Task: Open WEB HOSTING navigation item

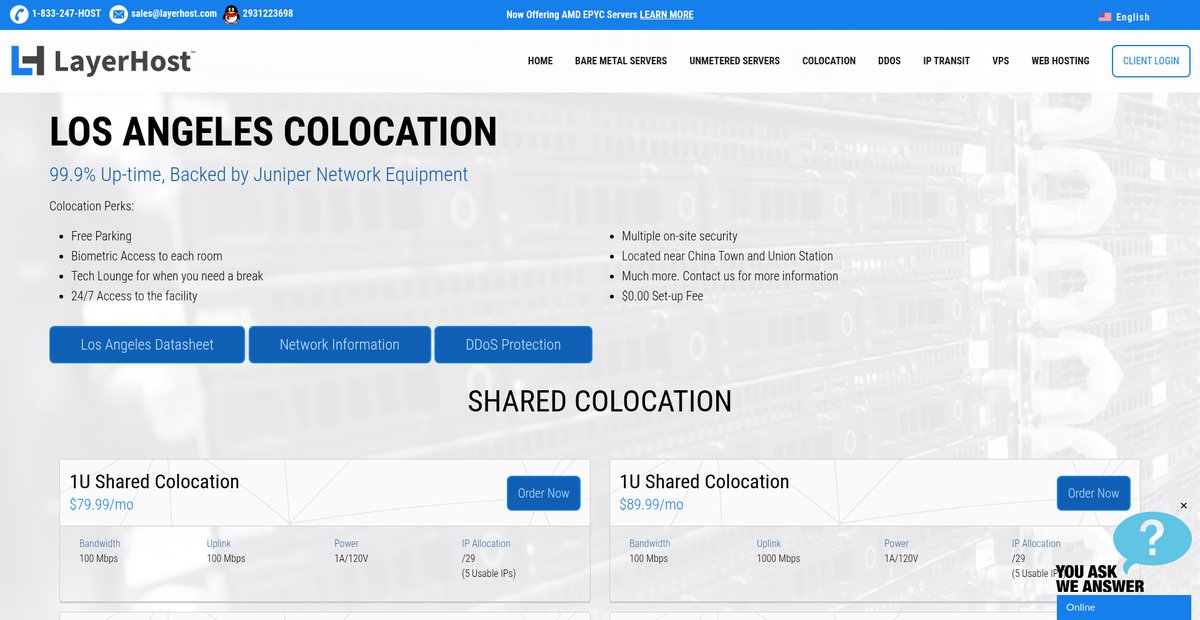Action: click(1060, 61)
